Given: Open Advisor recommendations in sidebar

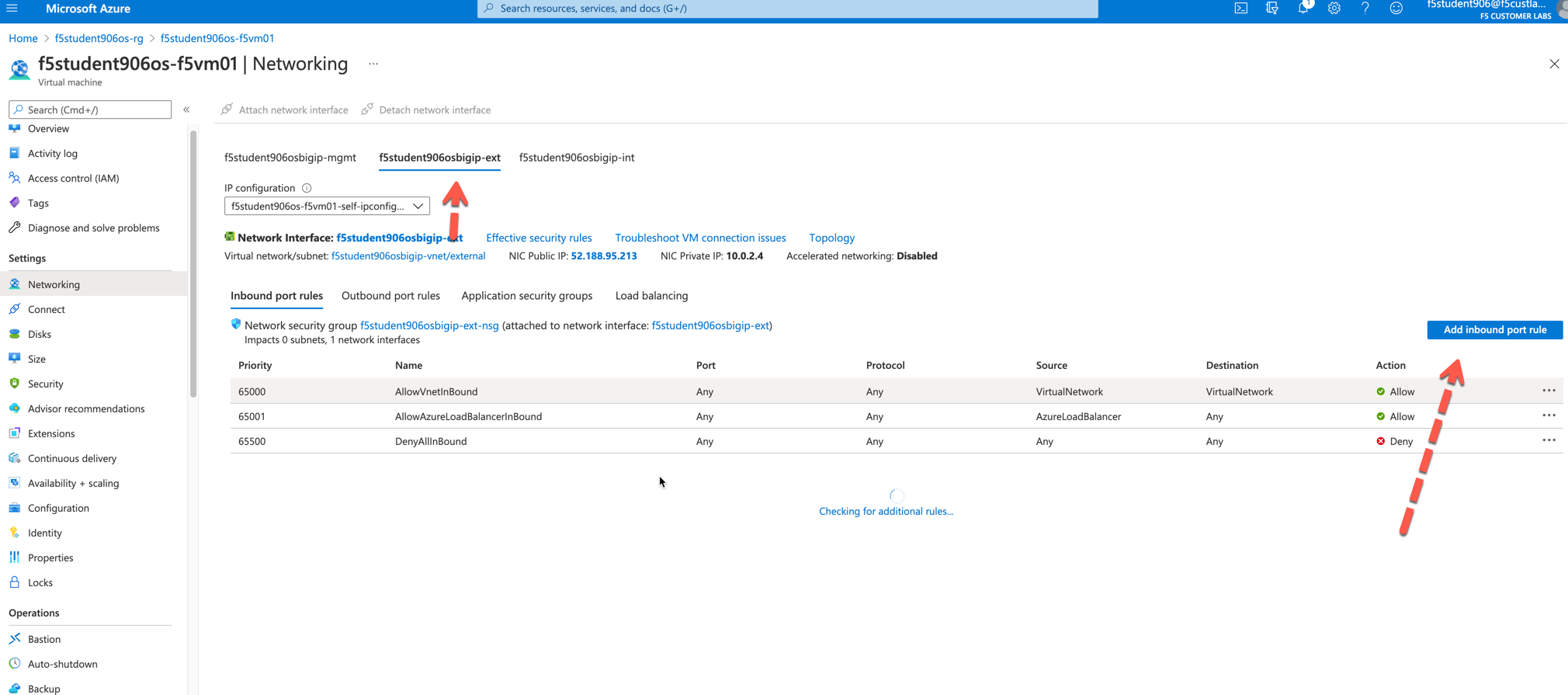Looking at the screenshot, I should (86, 408).
